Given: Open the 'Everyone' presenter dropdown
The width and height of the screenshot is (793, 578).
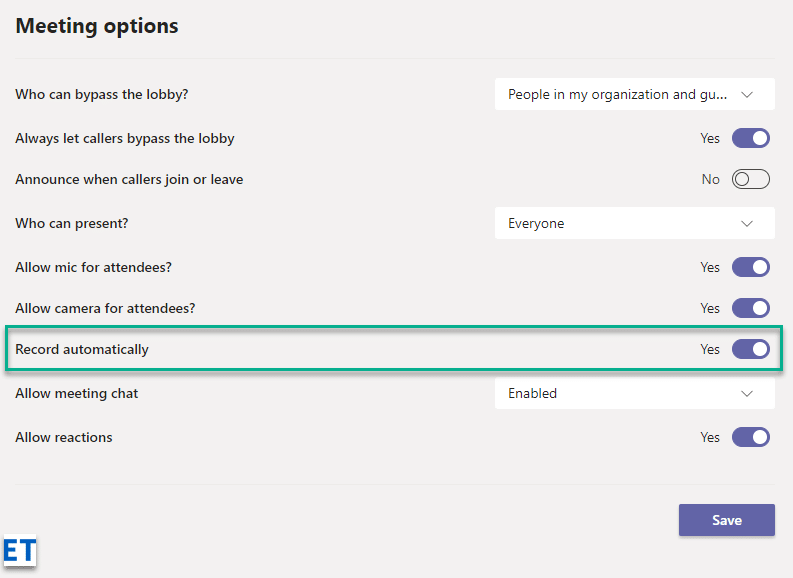Looking at the screenshot, I should point(620,224).
